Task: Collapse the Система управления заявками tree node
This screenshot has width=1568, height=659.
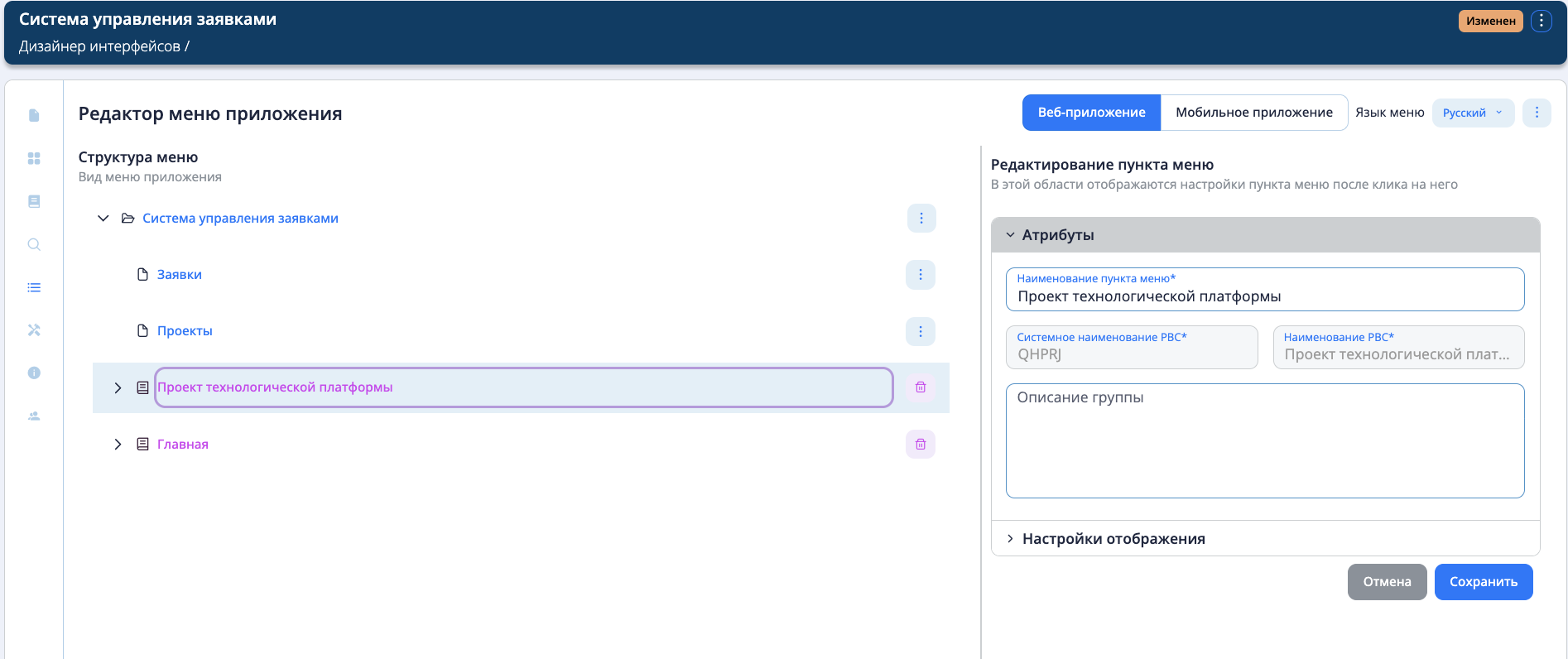Action: tap(103, 219)
